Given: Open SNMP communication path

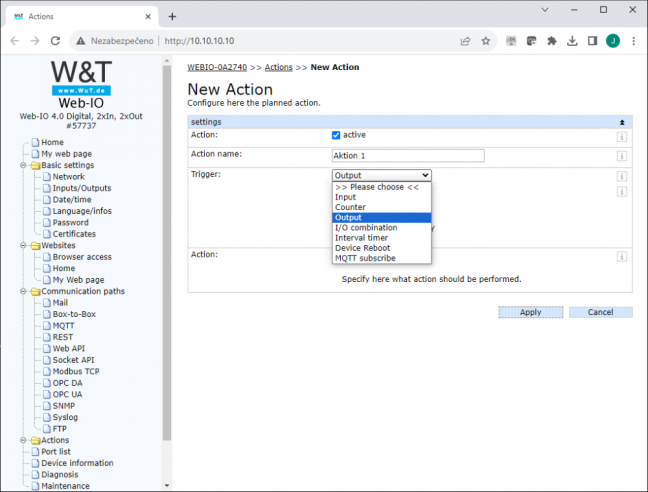Looking at the screenshot, I should tap(64, 406).
